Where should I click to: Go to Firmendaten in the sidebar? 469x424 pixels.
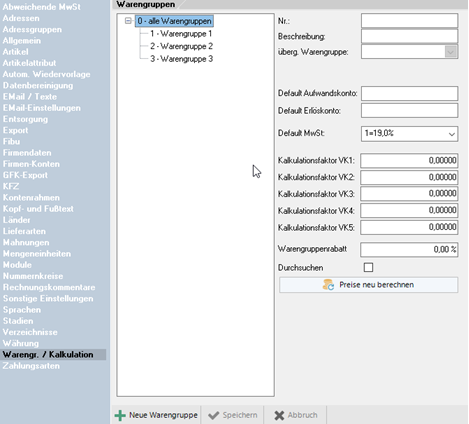click(27, 153)
